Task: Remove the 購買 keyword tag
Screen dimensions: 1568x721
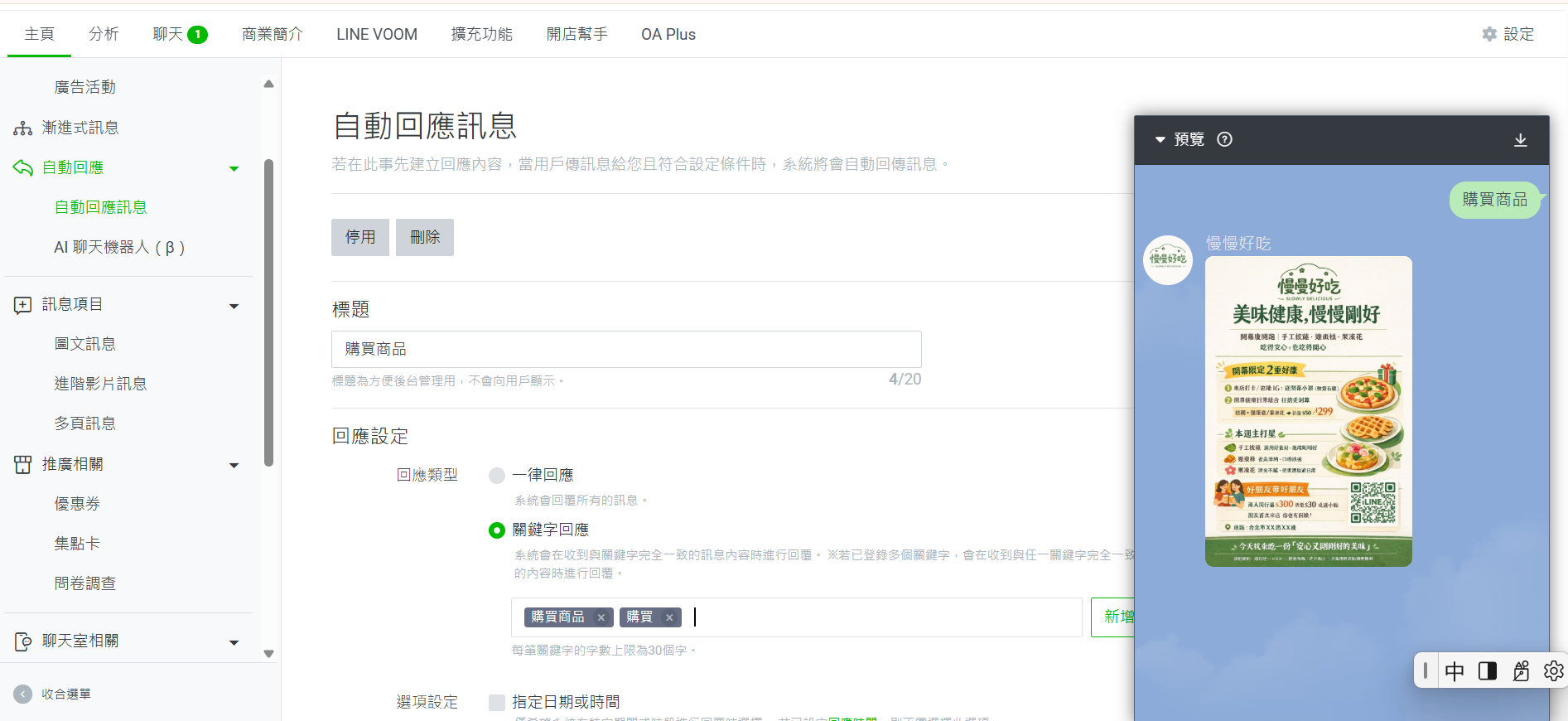Action: point(669,617)
